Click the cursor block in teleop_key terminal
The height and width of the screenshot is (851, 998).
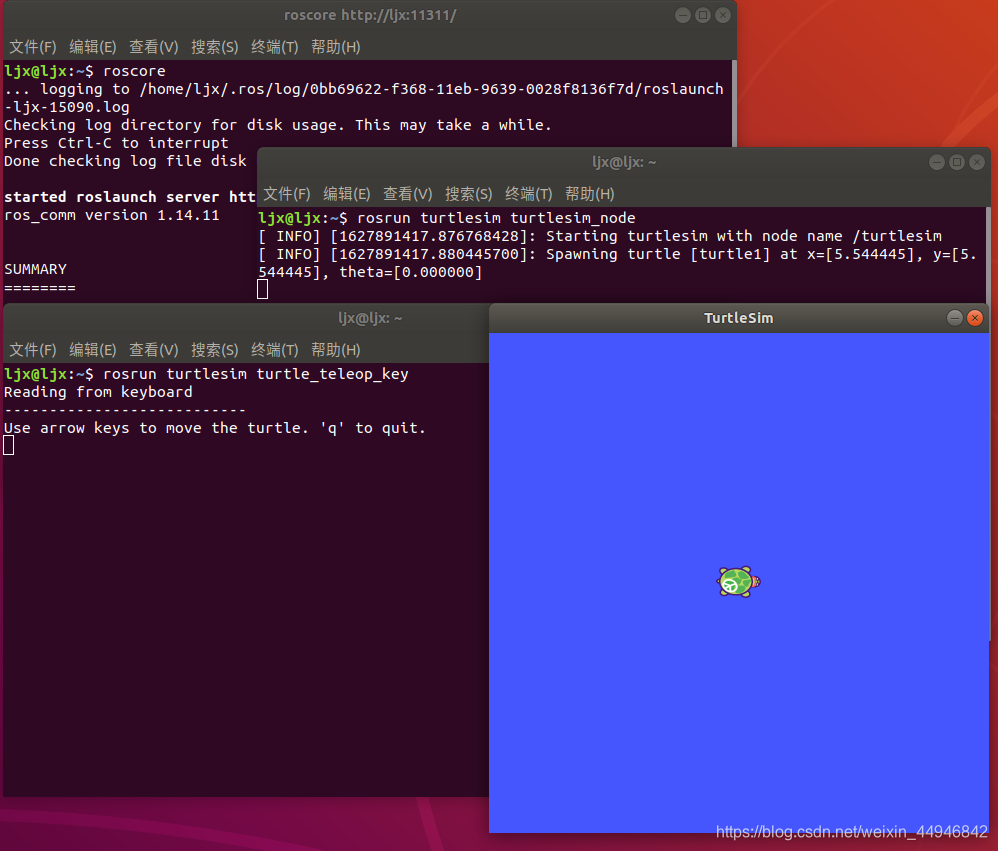click(9, 446)
